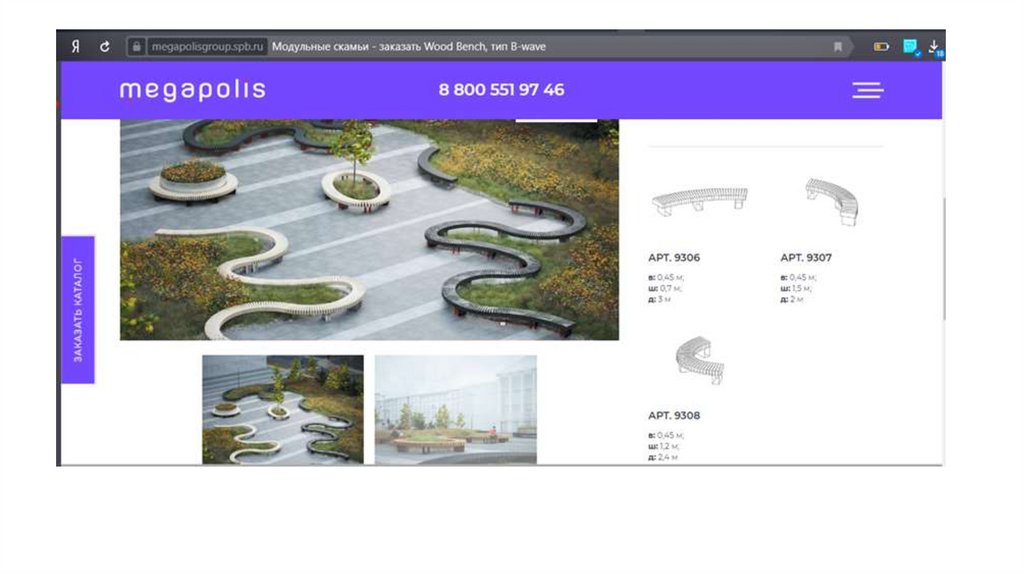Click the vertical 'Заказать каталог' button
1024x574 pixels.
[78, 310]
